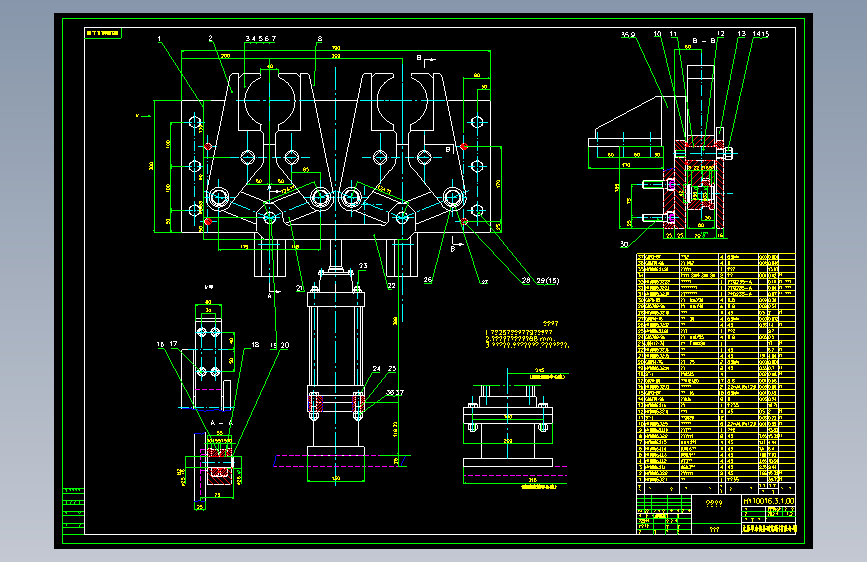The height and width of the screenshot is (562, 867).
Task: Click part callout number 18
Action: pyautogui.click(x=255, y=345)
